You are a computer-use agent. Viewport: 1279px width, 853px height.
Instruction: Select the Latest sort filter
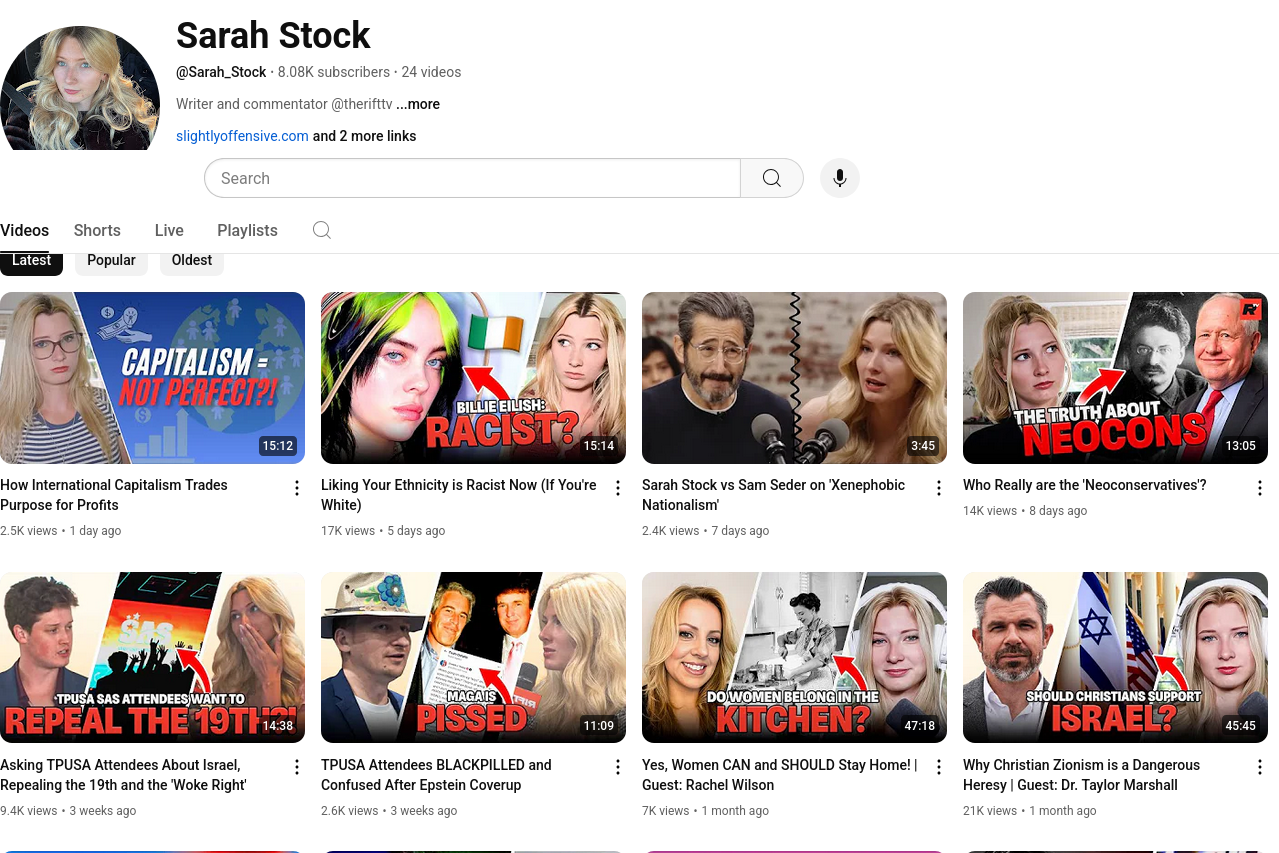pyautogui.click(x=31, y=261)
